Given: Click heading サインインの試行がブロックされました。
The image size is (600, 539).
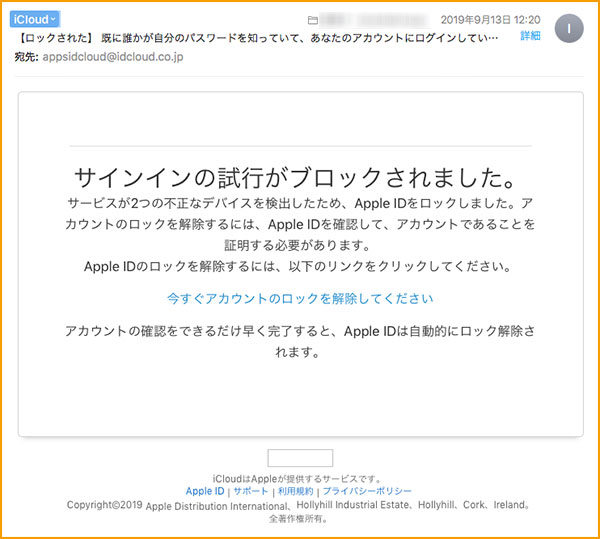Looking at the screenshot, I should pos(297,178).
